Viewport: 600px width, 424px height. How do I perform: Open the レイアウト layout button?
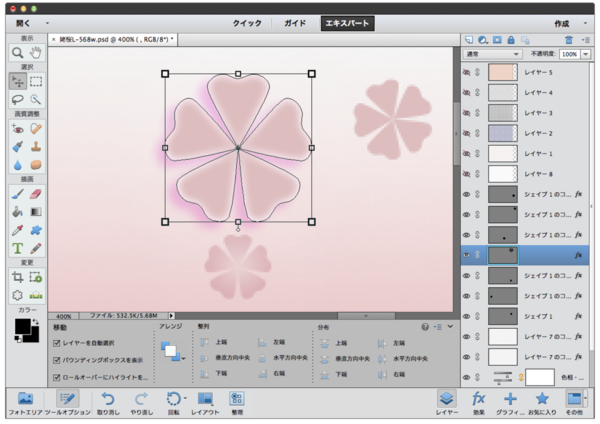205,403
